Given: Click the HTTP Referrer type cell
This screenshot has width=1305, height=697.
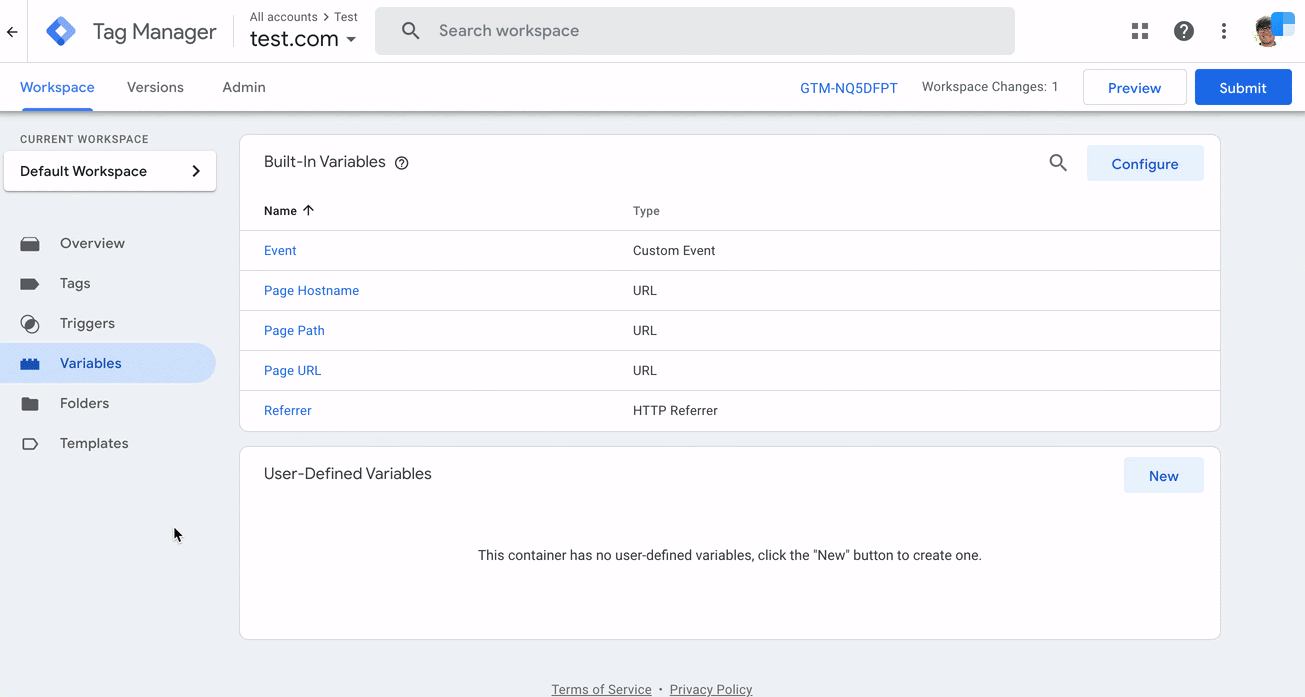Looking at the screenshot, I should coord(675,411).
